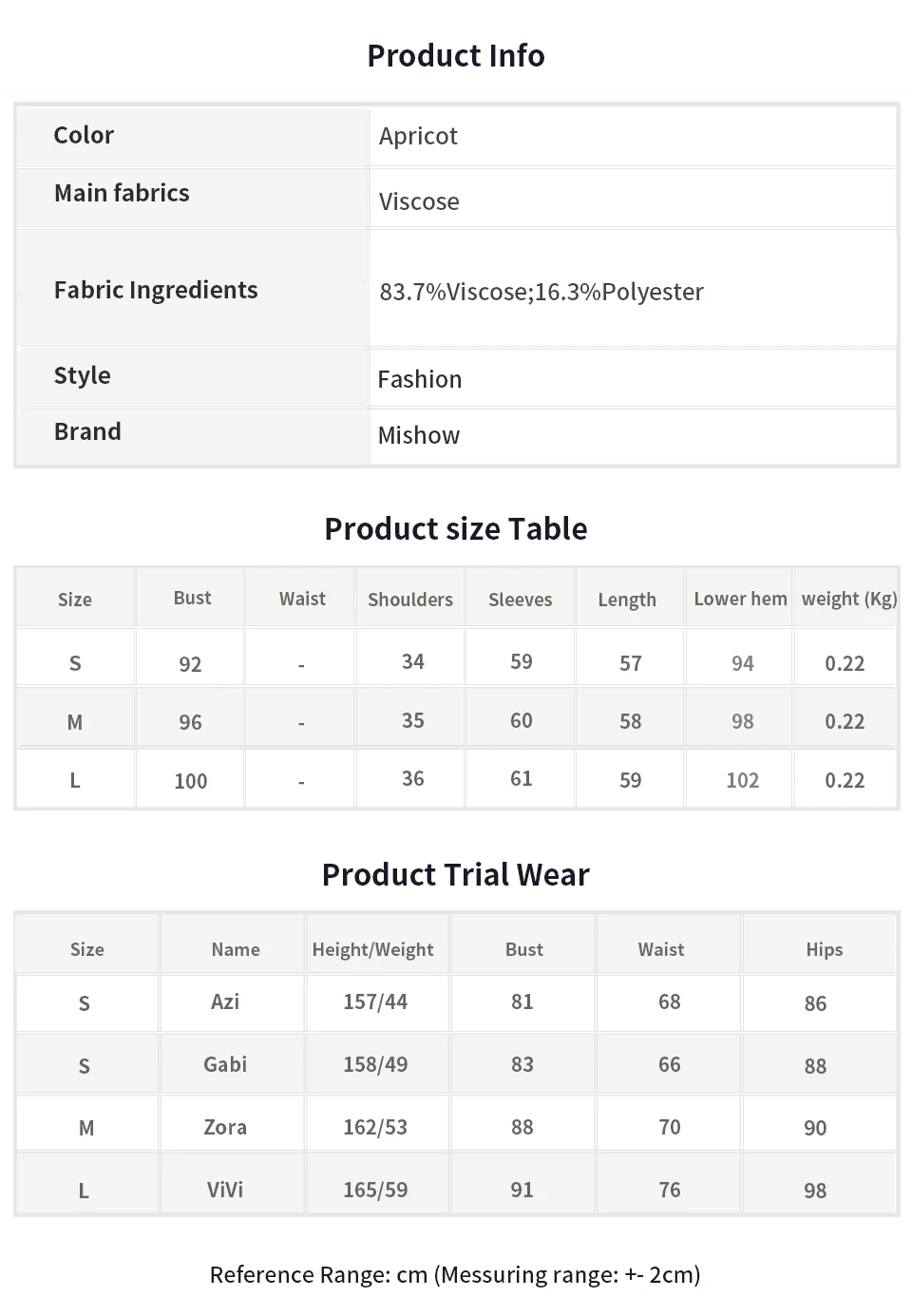The height and width of the screenshot is (1316, 912).
Task: Click the Mishow brand value
Action: point(419,435)
